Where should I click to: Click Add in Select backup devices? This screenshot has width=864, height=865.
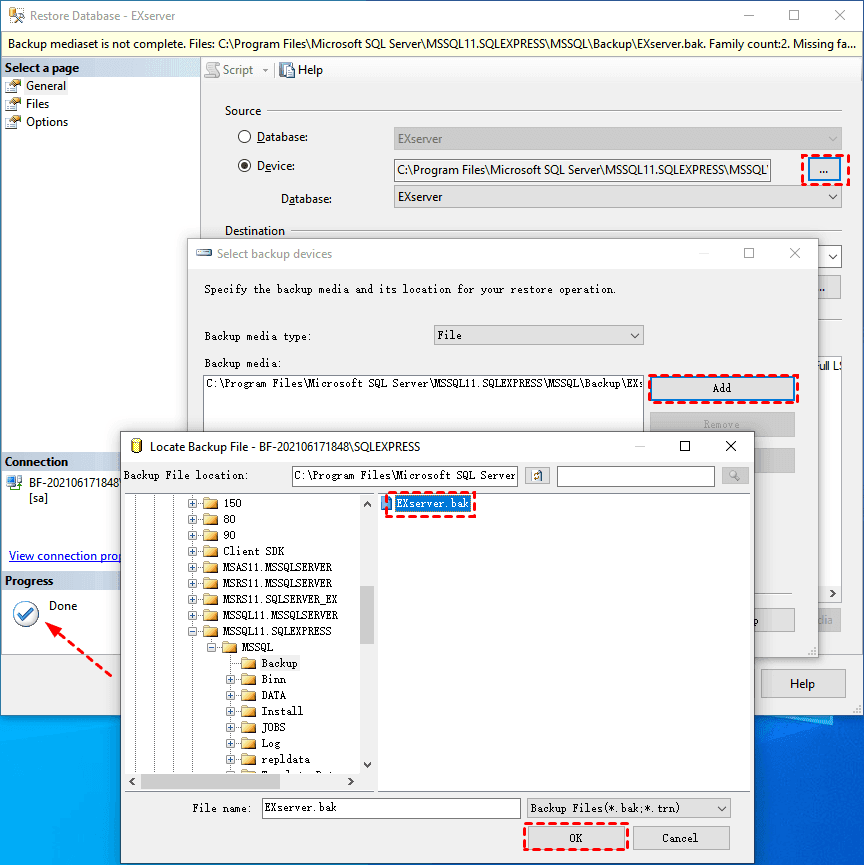[722, 388]
